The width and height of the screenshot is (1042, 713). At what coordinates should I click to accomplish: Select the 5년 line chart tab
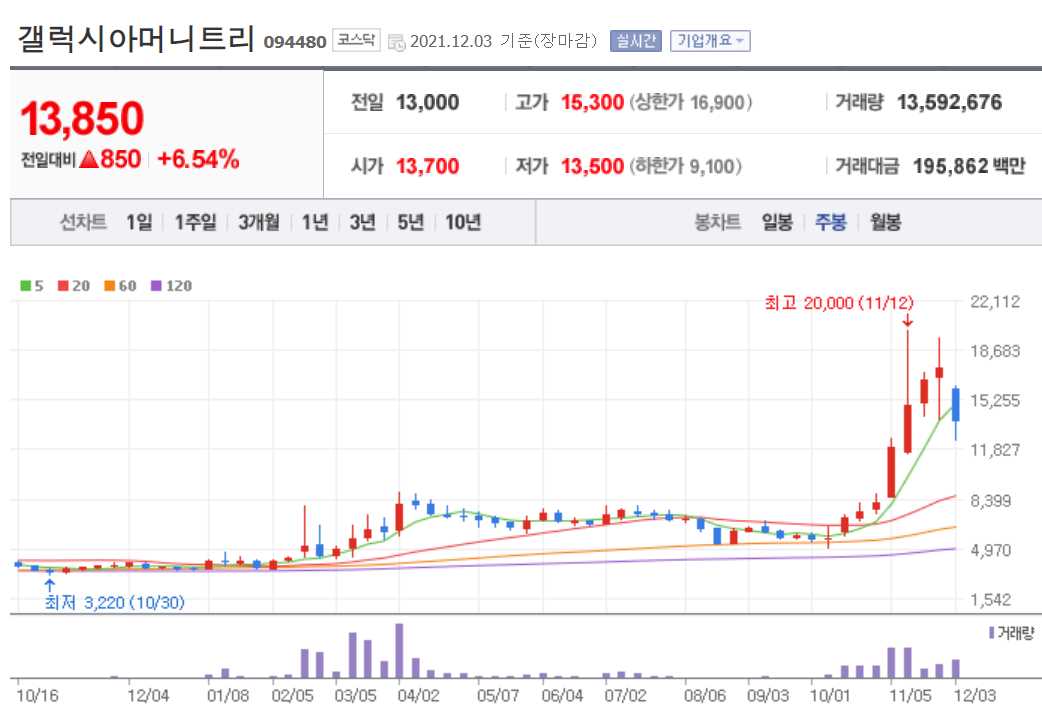(411, 222)
